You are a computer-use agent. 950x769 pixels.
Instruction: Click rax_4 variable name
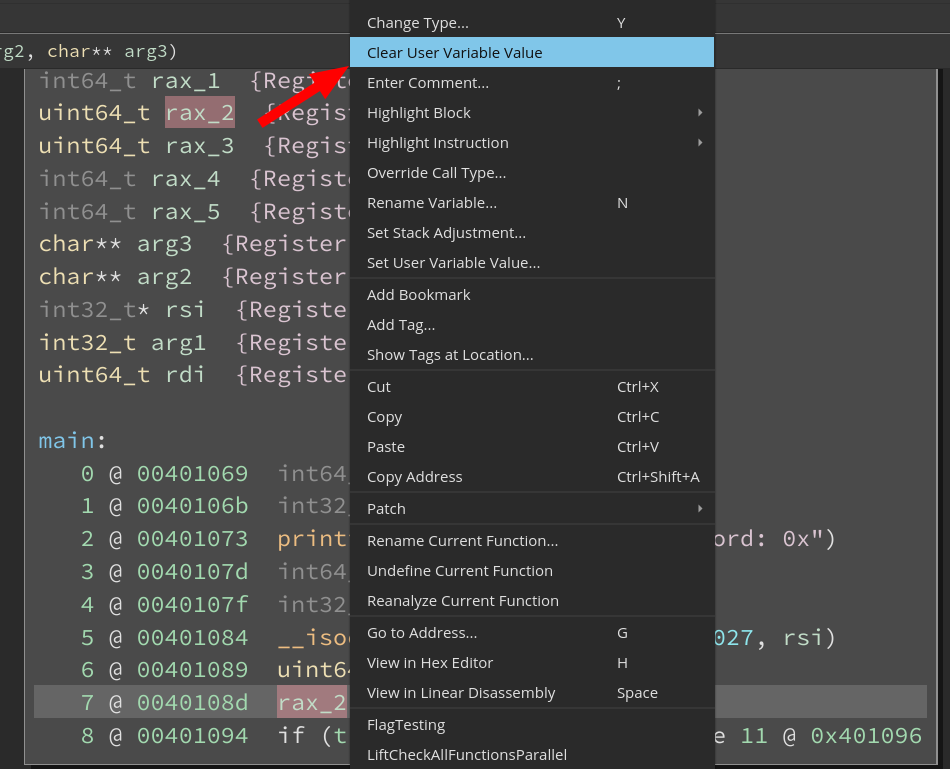[185, 179]
